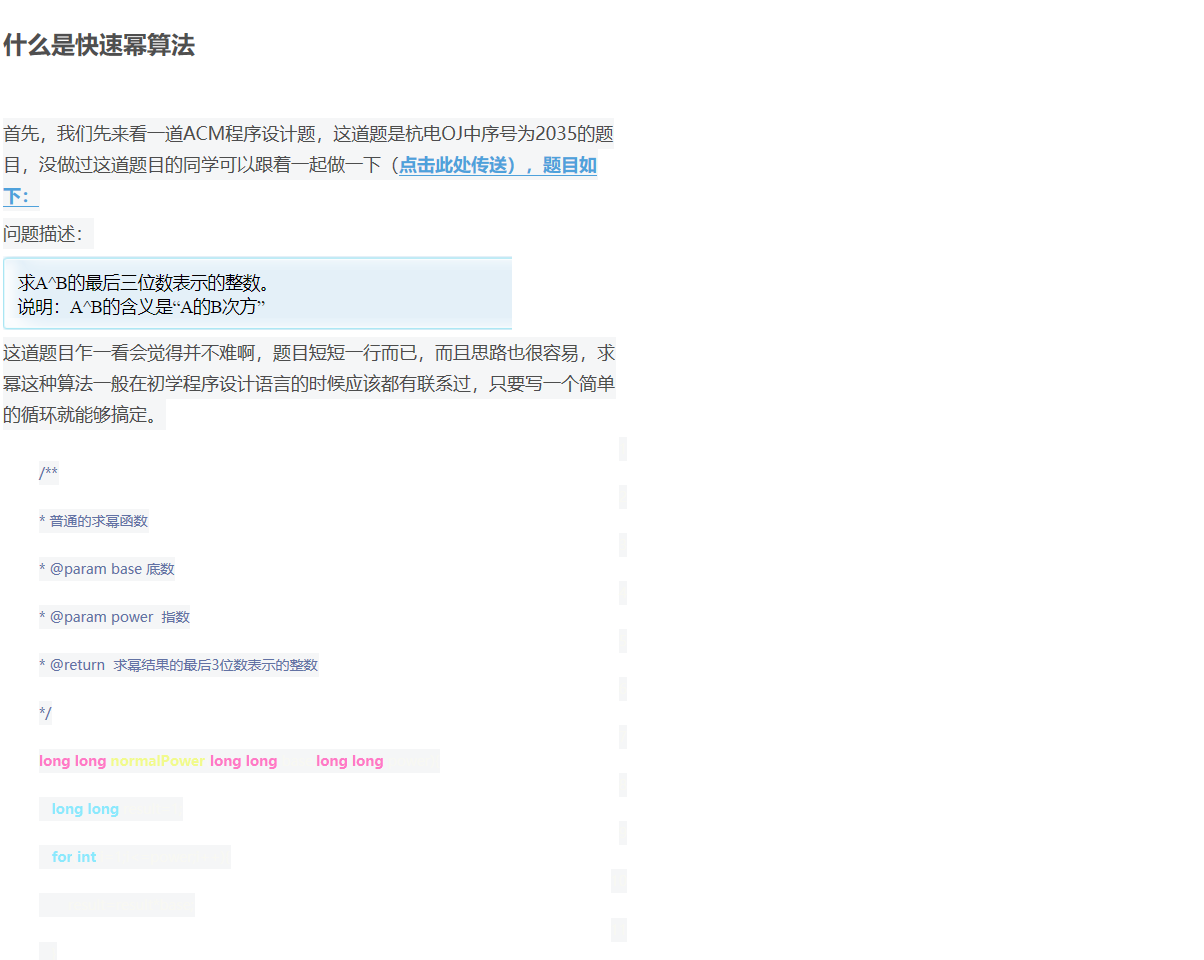
Task: Select the blue problem description box
Action: coord(257,293)
